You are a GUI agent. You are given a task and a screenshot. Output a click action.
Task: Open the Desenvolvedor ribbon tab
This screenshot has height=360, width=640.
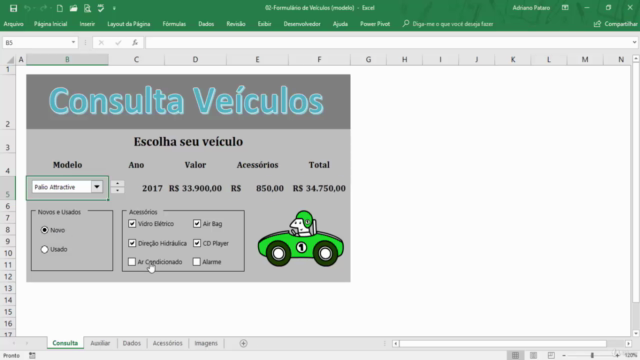click(302, 24)
